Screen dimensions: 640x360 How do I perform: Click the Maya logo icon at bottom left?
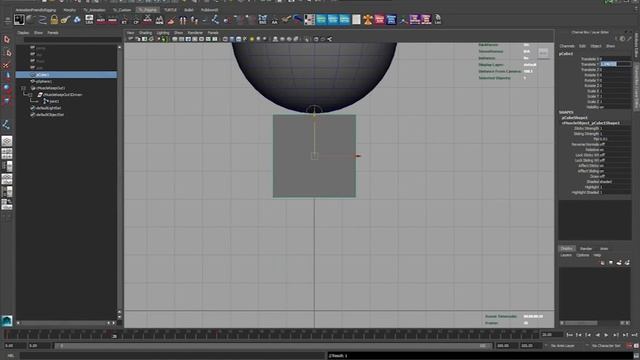point(7,321)
